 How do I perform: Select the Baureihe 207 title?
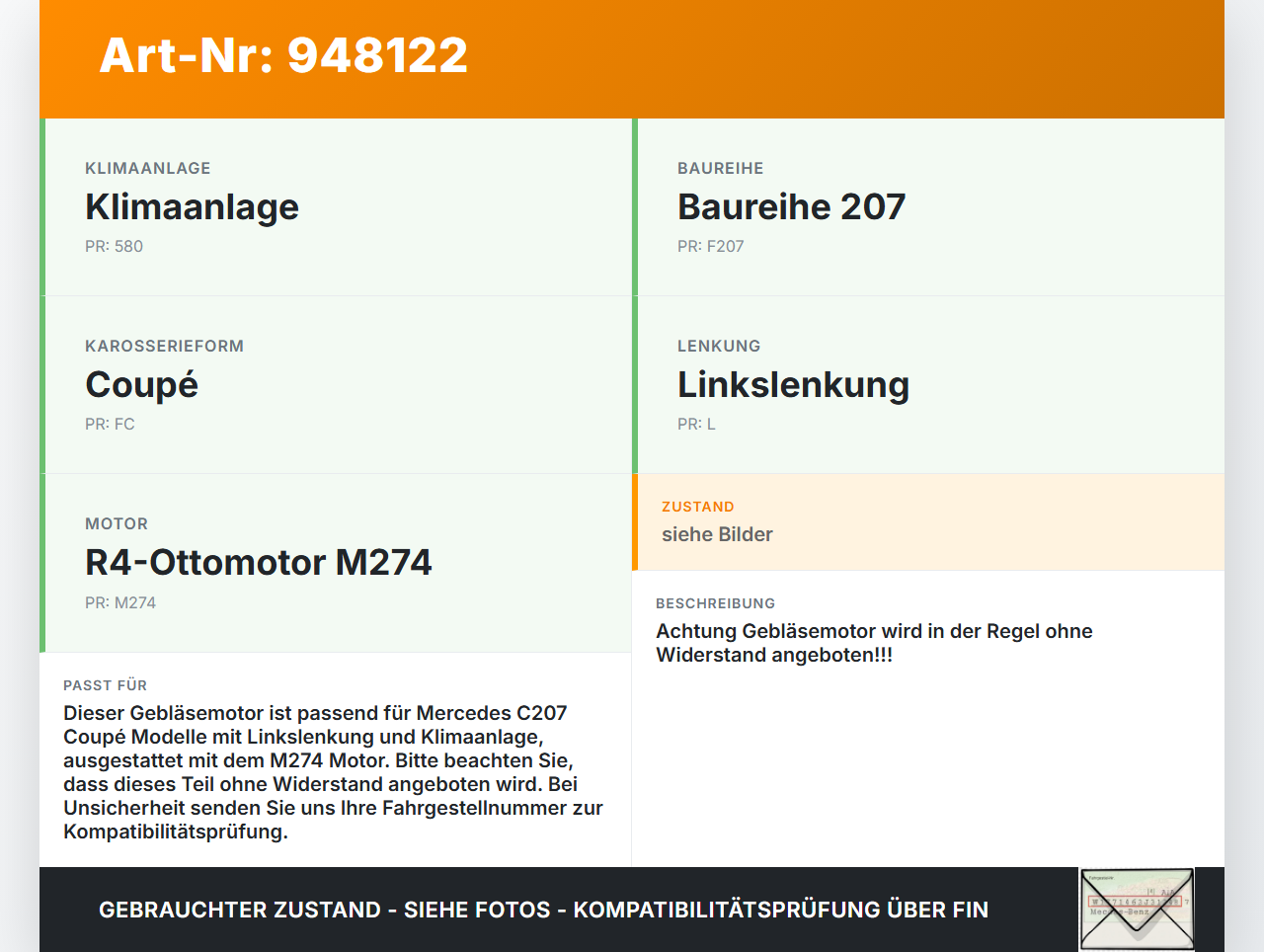pos(791,206)
